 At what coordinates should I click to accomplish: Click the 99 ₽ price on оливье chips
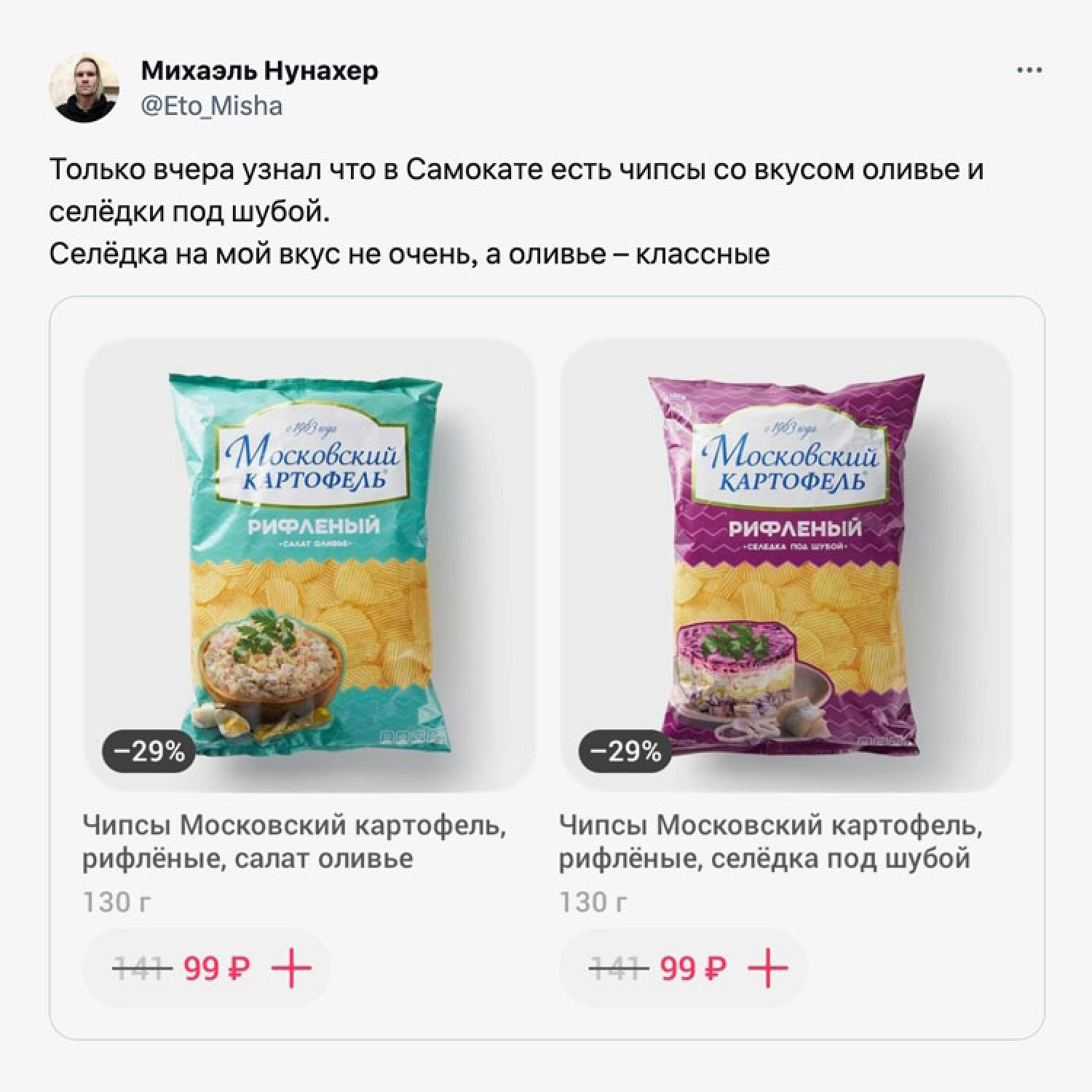[217, 969]
